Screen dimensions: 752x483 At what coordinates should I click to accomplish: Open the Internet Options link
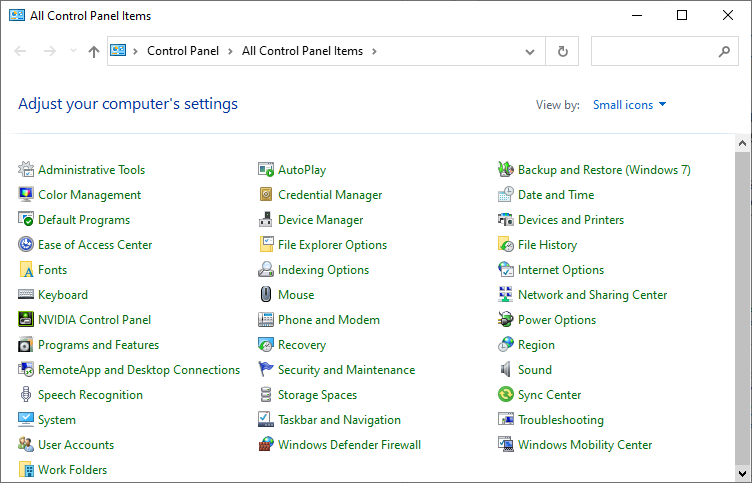pyautogui.click(x=561, y=270)
